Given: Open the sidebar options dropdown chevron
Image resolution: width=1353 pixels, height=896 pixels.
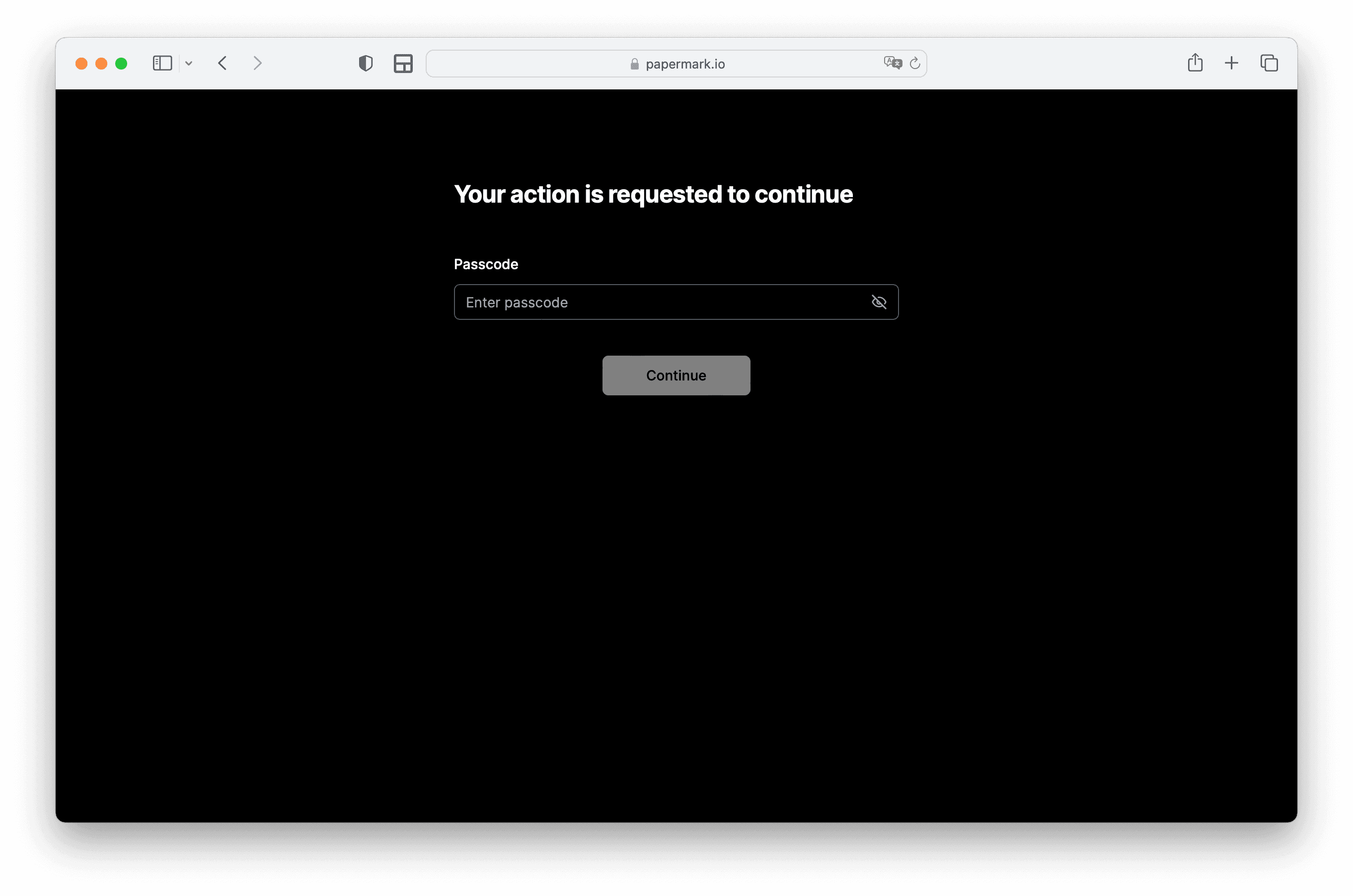Looking at the screenshot, I should click(189, 64).
